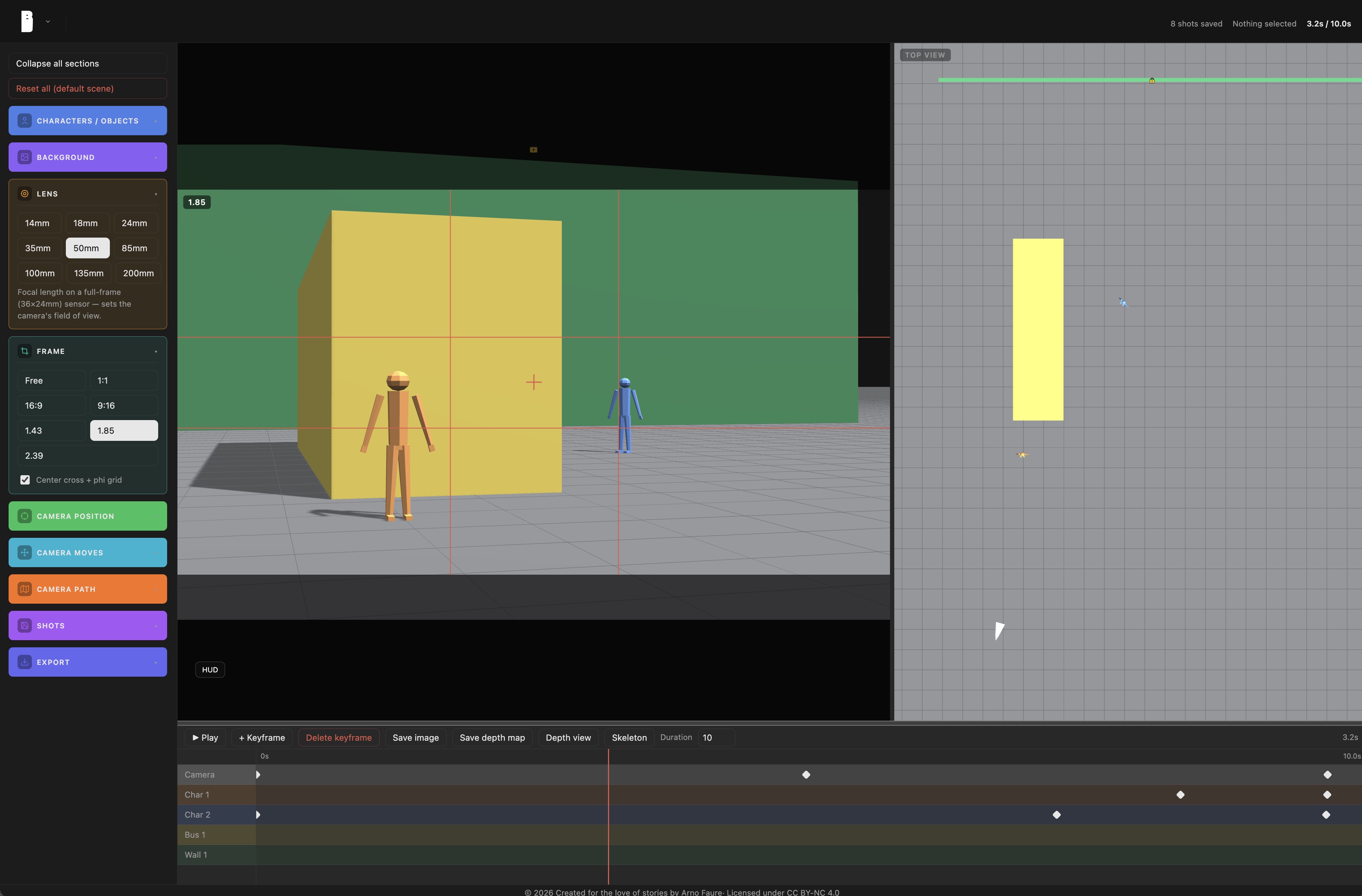Expand the Camera Moves section
This screenshot has width=1362, height=896.
[x=88, y=553]
